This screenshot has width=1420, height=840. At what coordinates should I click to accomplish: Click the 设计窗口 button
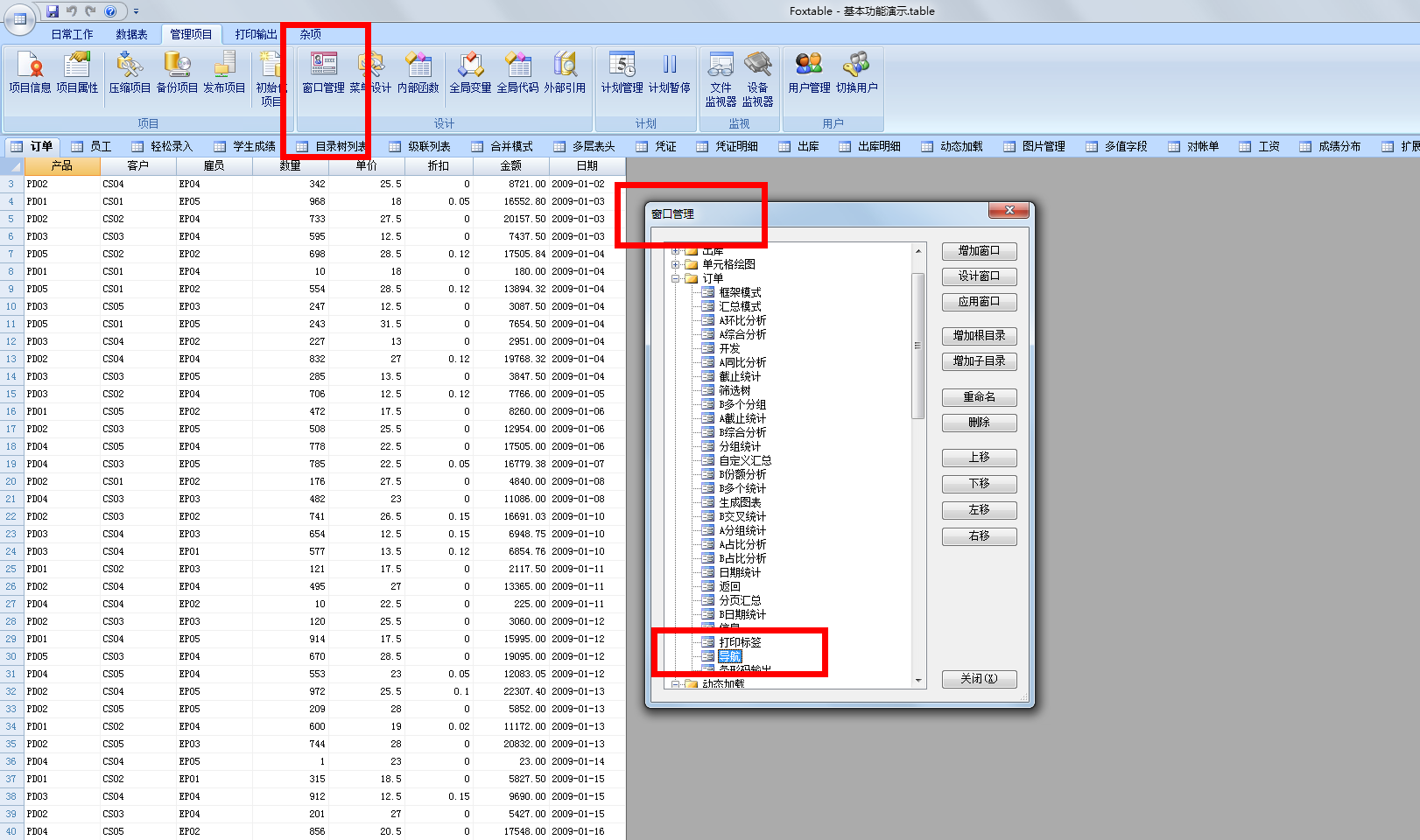point(979,276)
